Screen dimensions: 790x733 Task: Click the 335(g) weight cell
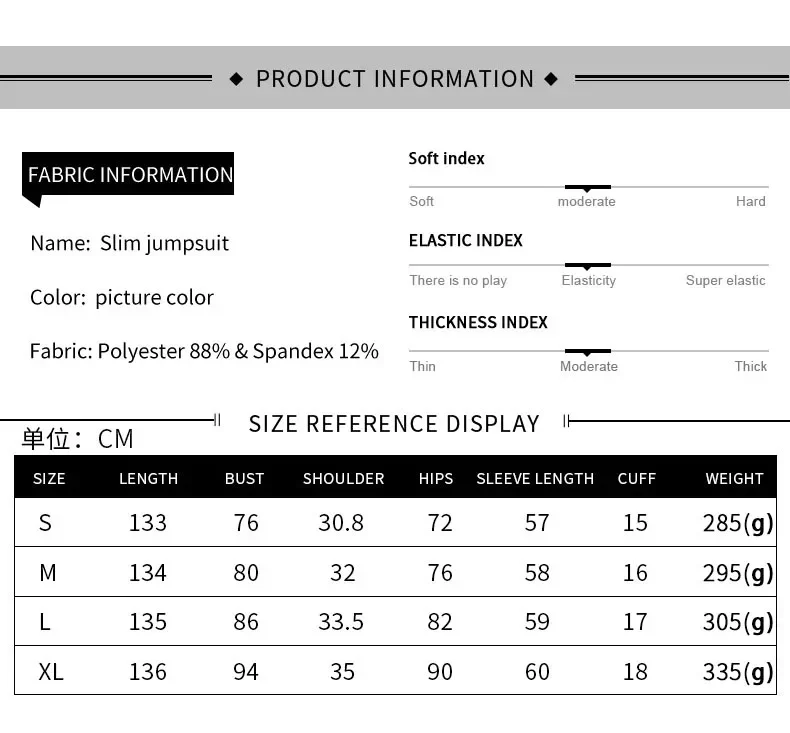(x=737, y=672)
